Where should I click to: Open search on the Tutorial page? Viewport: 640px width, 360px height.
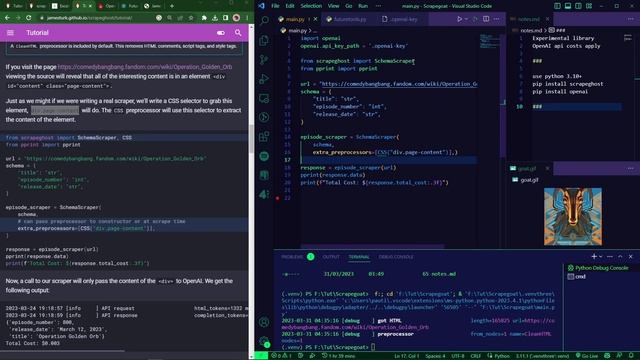238,33
